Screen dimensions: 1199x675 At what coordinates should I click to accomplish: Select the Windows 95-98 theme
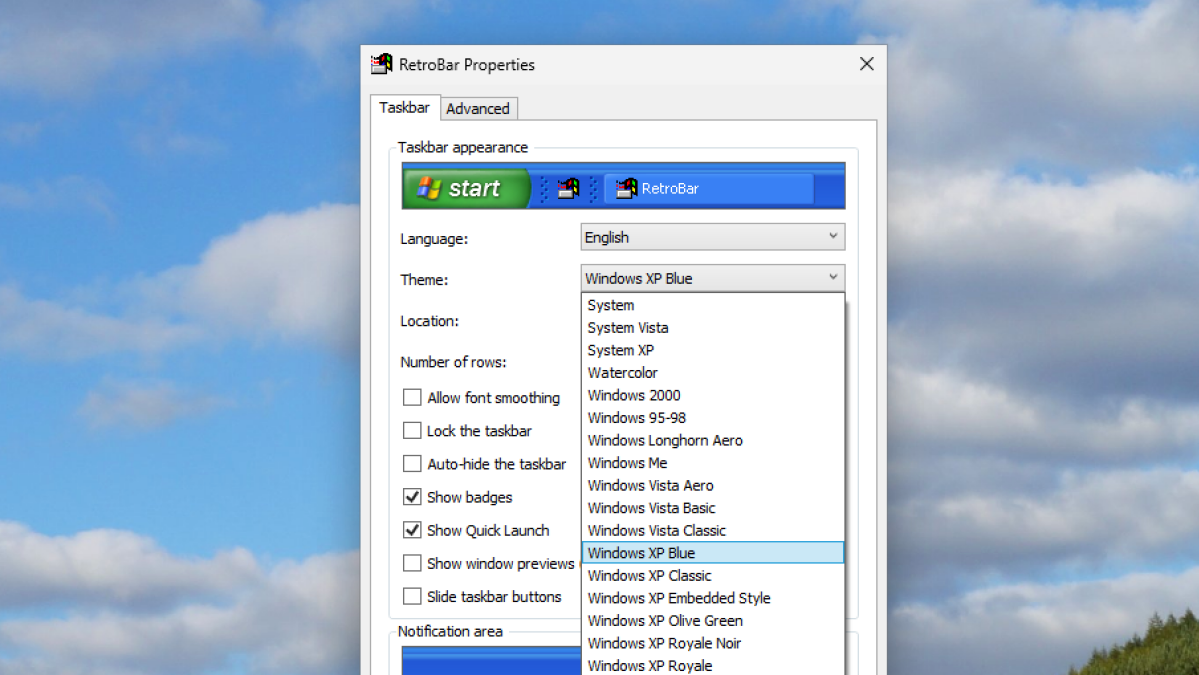[x=713, y=417]
